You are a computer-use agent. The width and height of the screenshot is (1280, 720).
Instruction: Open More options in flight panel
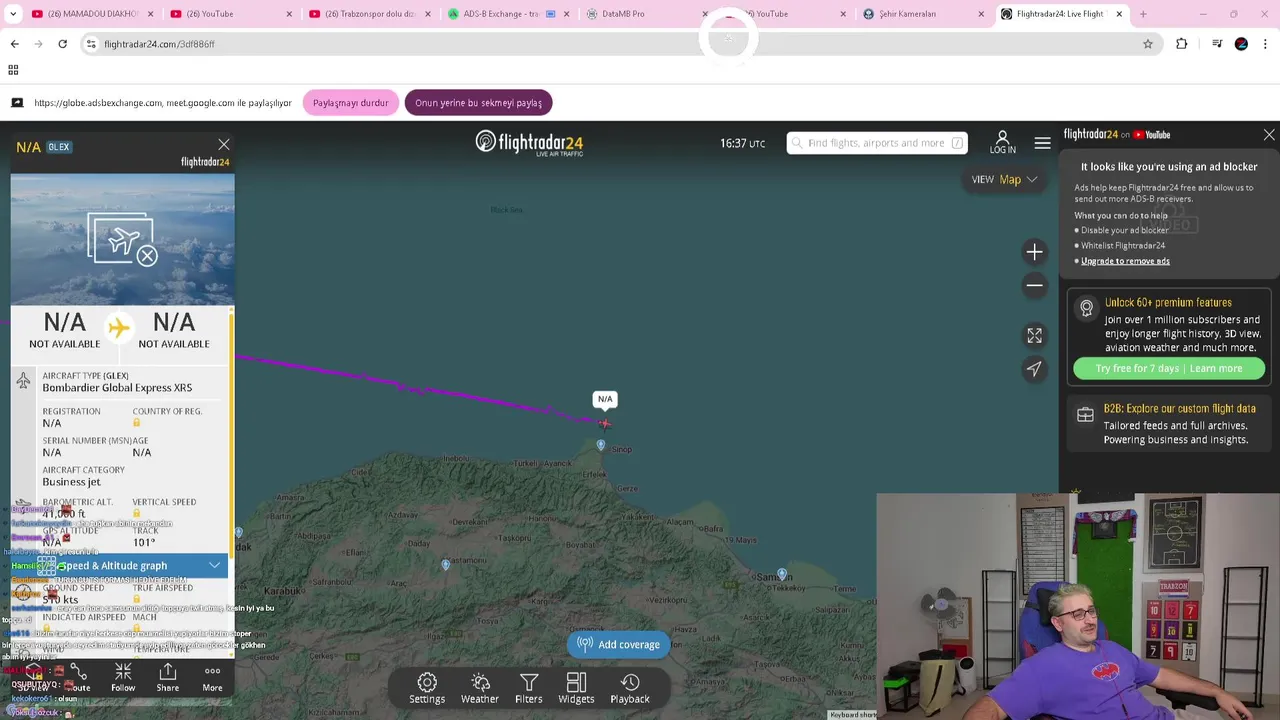point(212,677)
